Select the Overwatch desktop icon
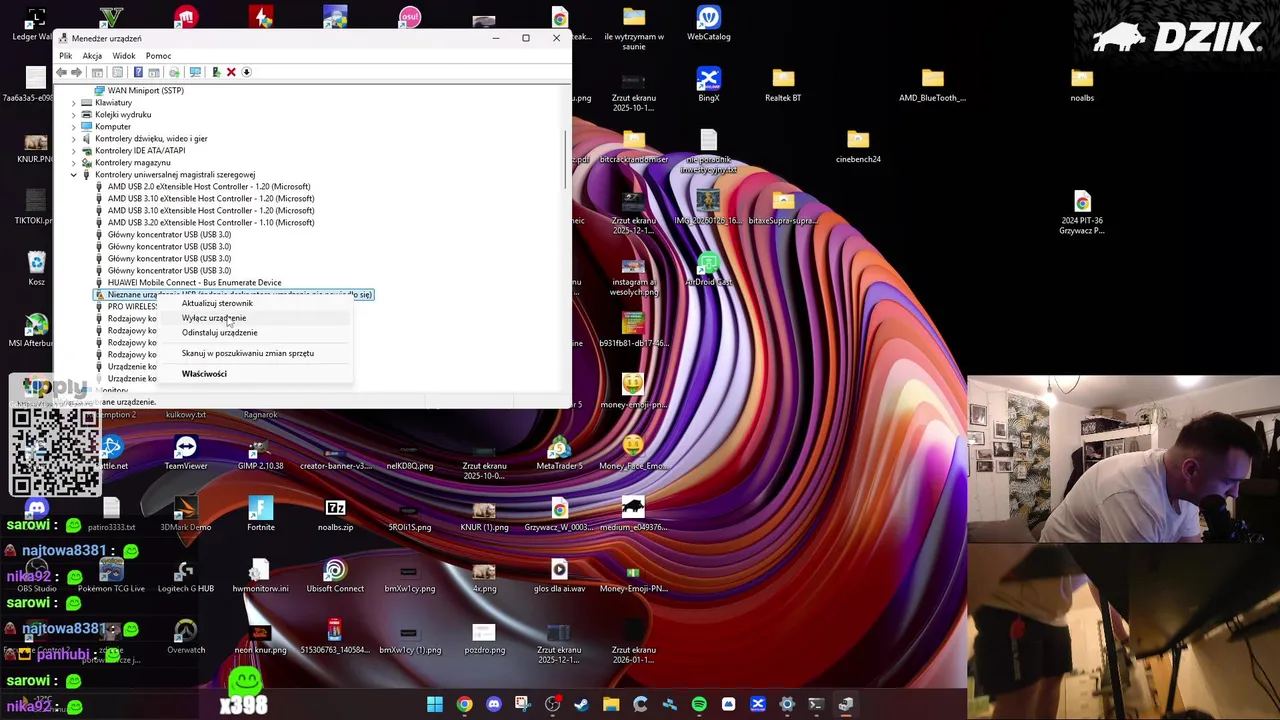 point(186,637)
